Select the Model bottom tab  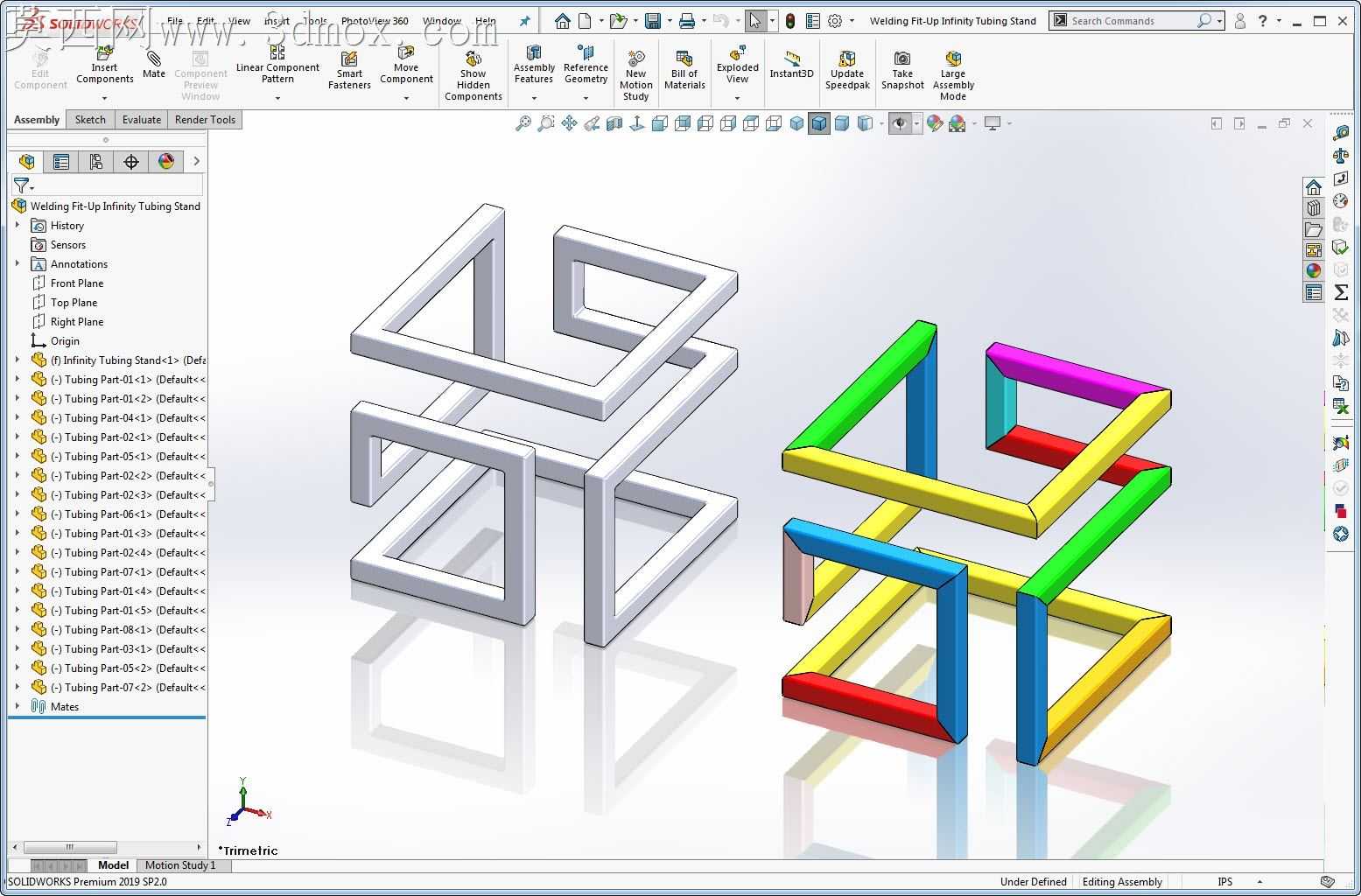click(x=114, y=865)
